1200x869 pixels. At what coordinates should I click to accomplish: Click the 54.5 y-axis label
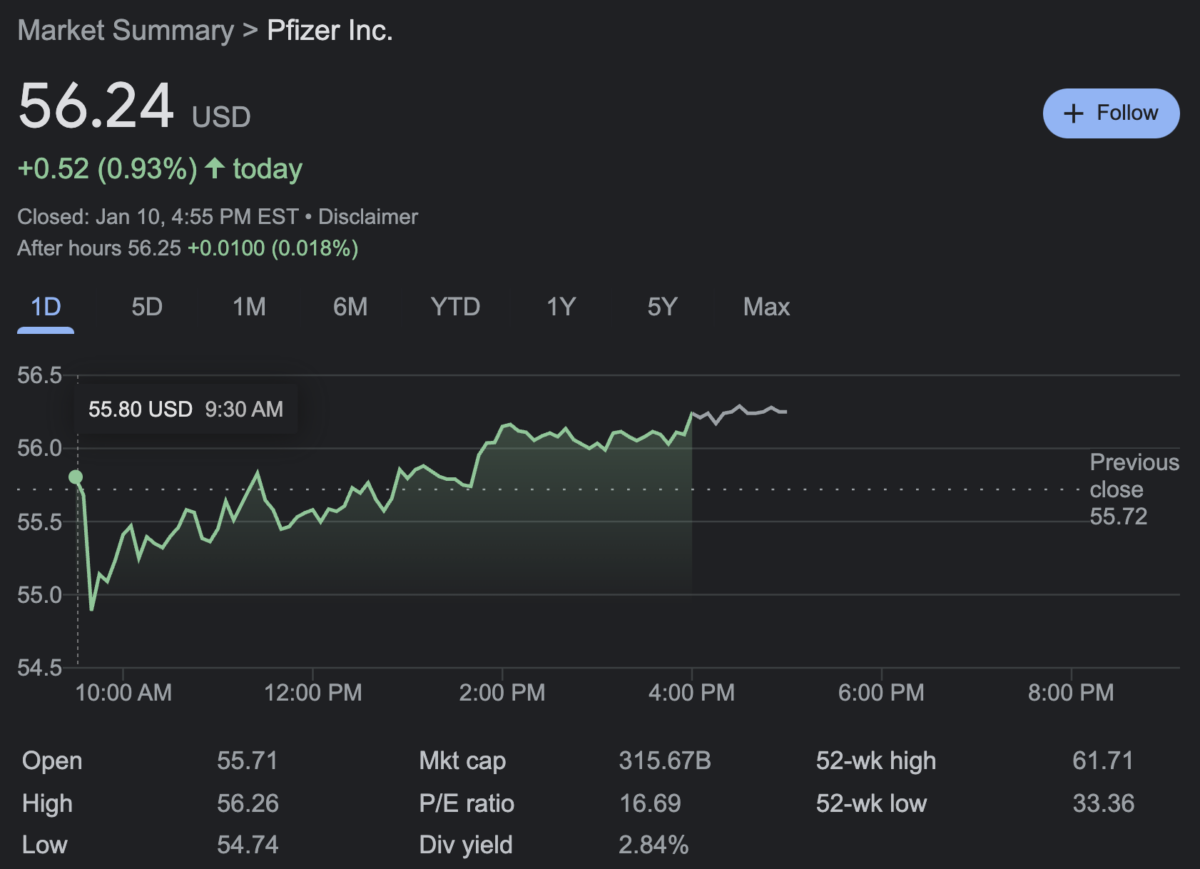(x=40, y=668)
